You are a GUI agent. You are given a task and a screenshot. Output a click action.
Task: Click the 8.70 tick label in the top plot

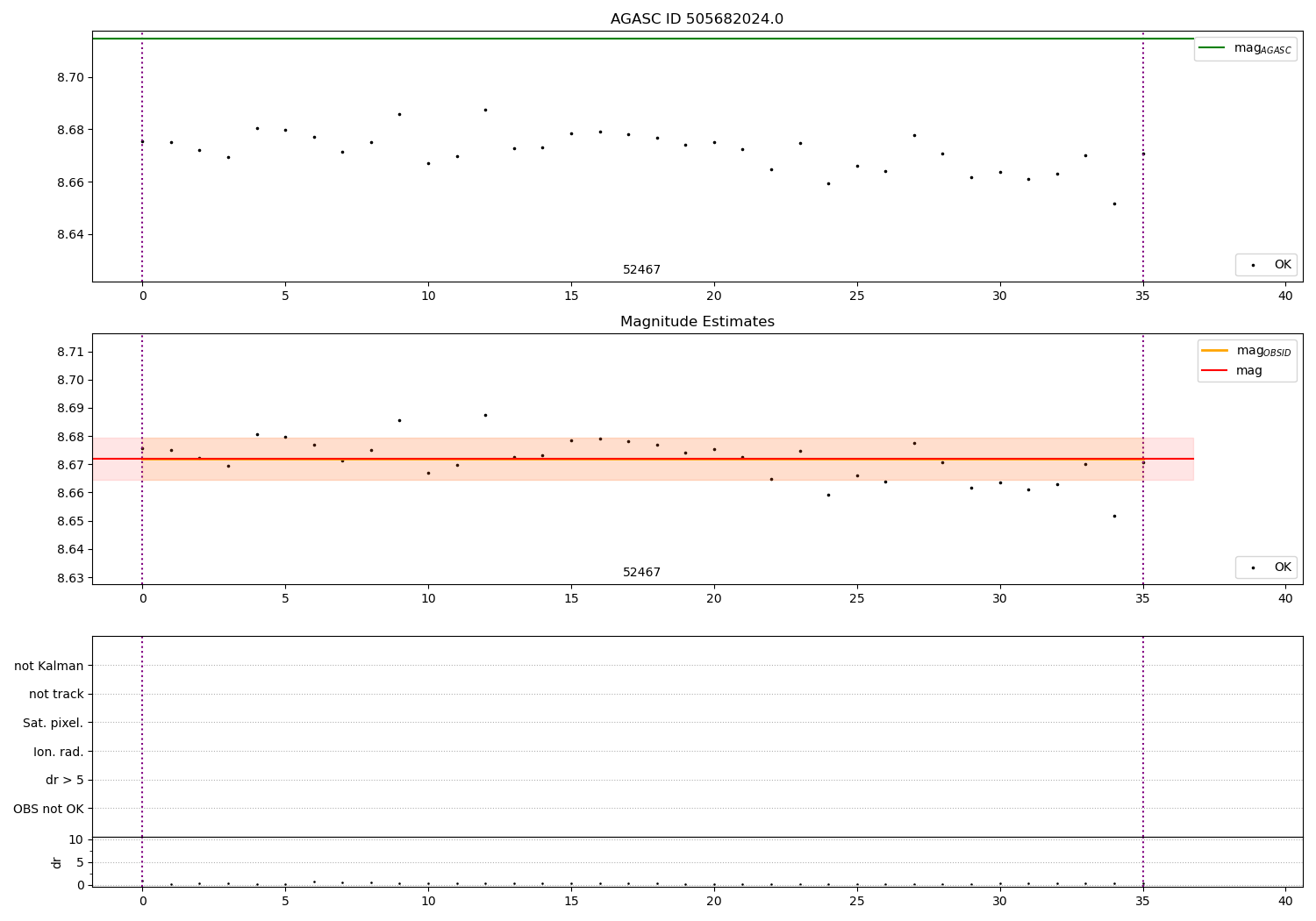[70, 77]
